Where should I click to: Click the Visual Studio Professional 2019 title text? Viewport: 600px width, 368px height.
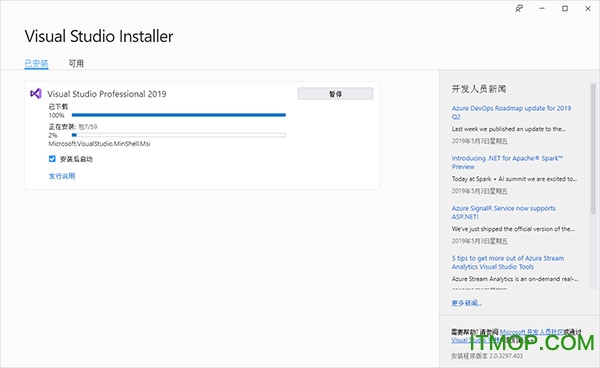pos(107,94)
